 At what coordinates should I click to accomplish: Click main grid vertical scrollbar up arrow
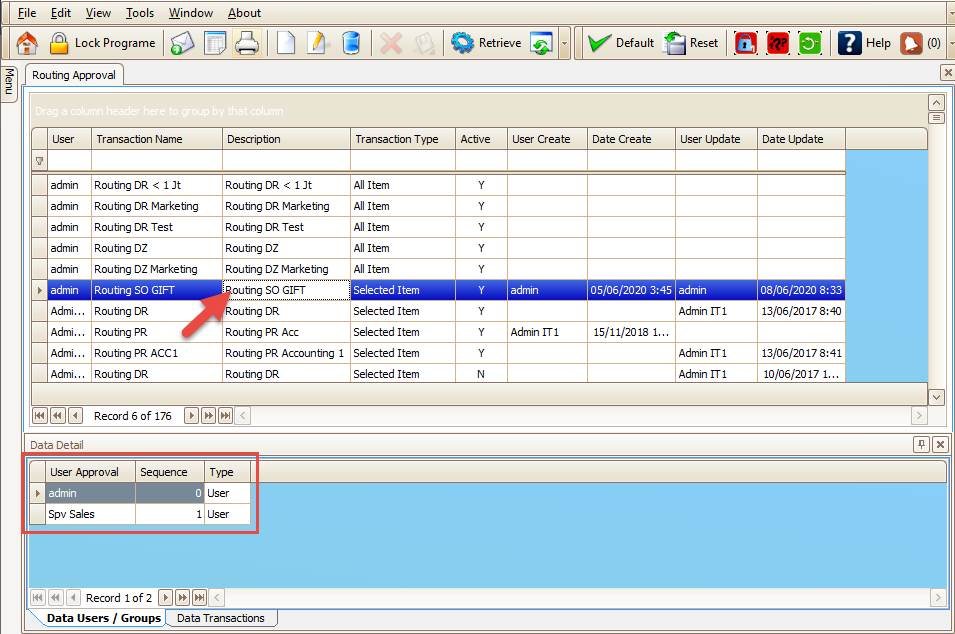click(x=936, y=102)
